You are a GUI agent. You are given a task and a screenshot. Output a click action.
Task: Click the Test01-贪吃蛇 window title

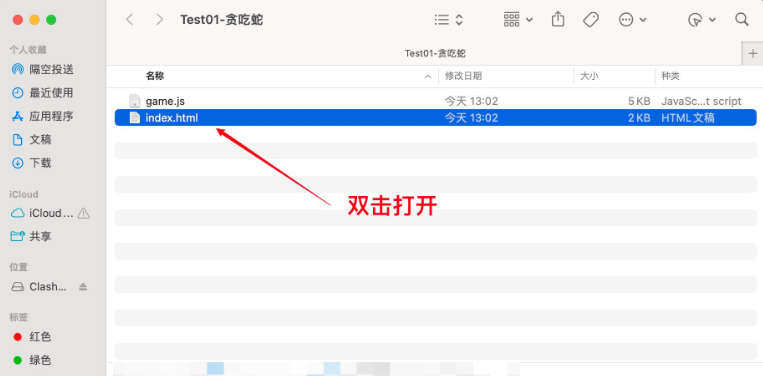coord(222,19)
